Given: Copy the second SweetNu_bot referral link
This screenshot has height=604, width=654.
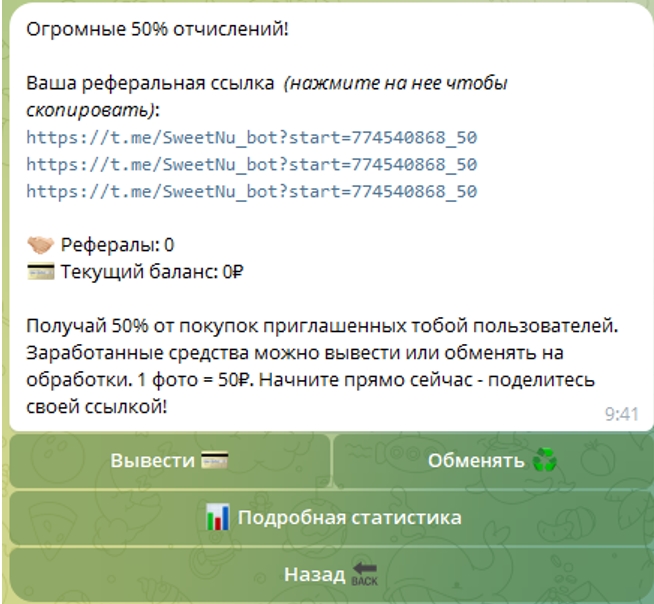Looking at the screenshot, I should 252,165.
